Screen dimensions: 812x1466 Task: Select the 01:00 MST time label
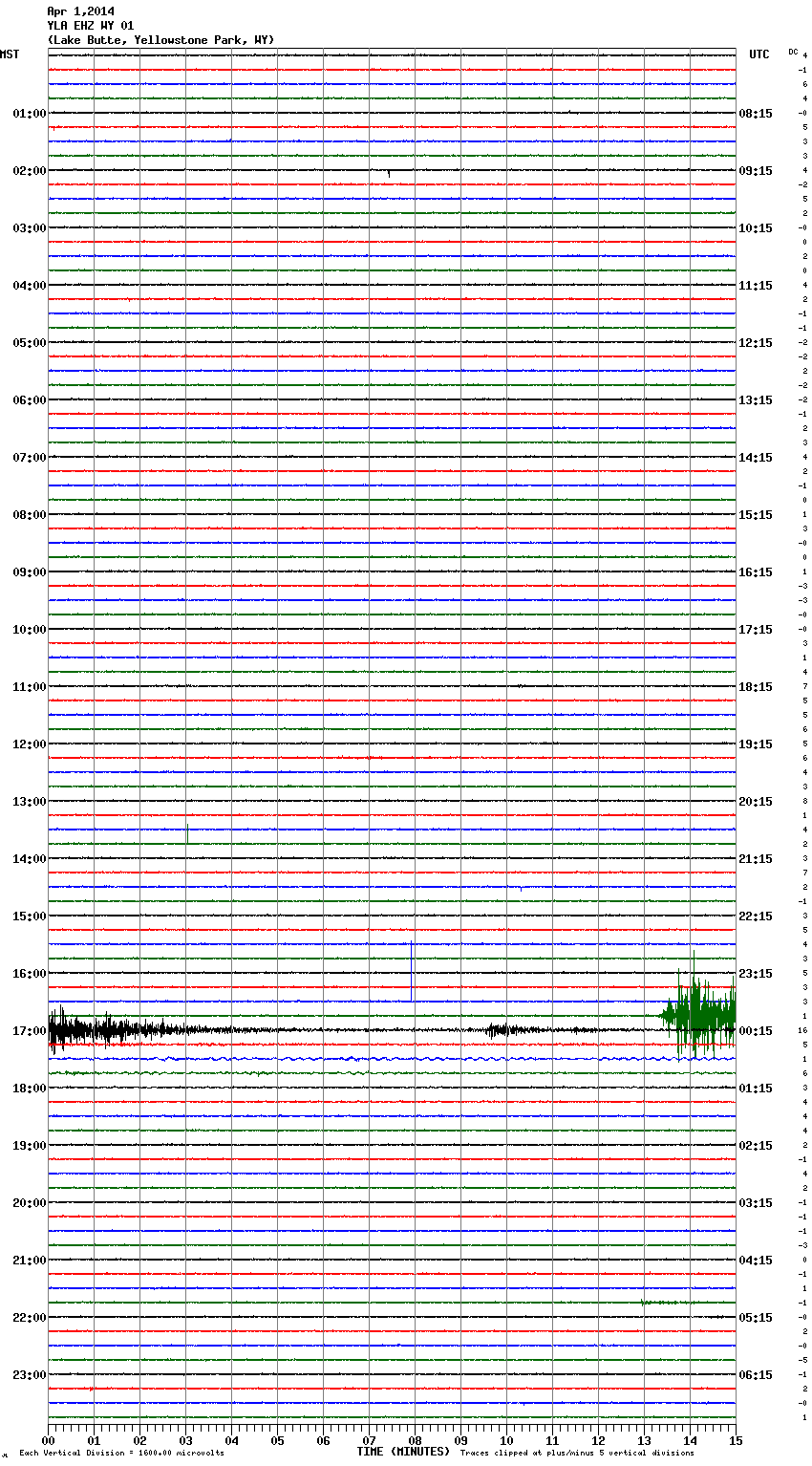30,114
